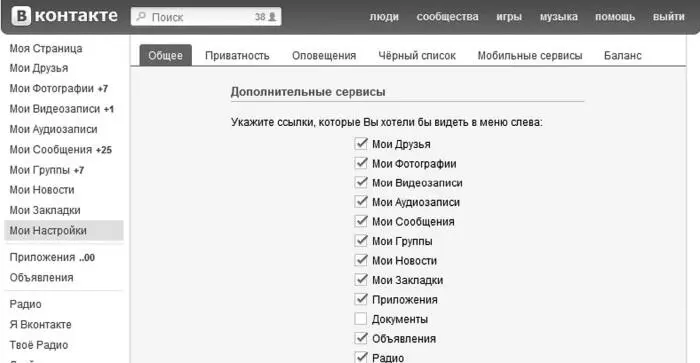Uncheck the Радио checkbox
Image resolution: width=700 pixels, height=363 pixels.
pyautogui.click(x=361, y=357)
